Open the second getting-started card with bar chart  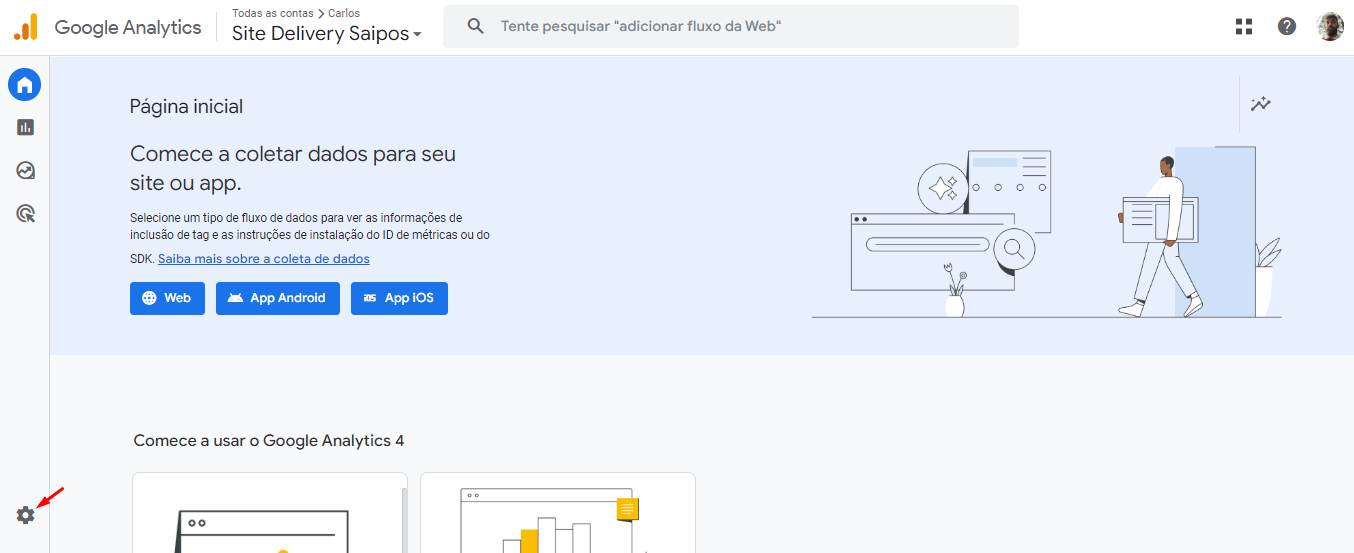click(558, 513)
